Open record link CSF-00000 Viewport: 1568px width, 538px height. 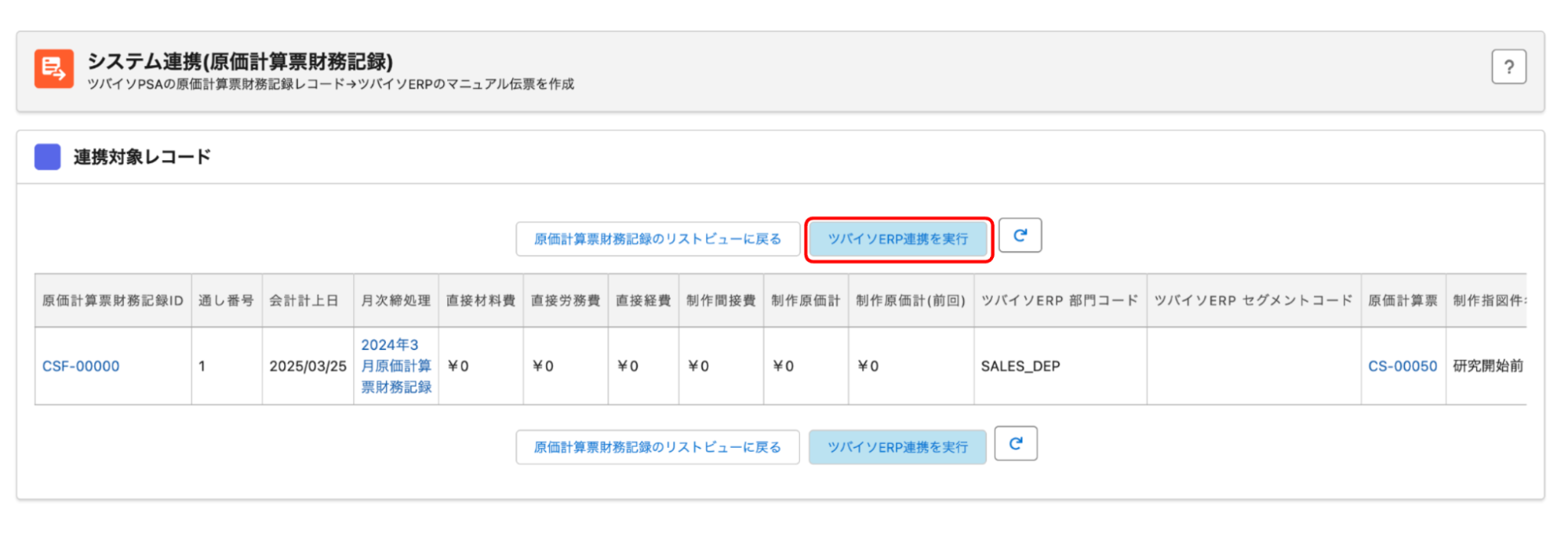pyautogui.click(x=81, y=366)
